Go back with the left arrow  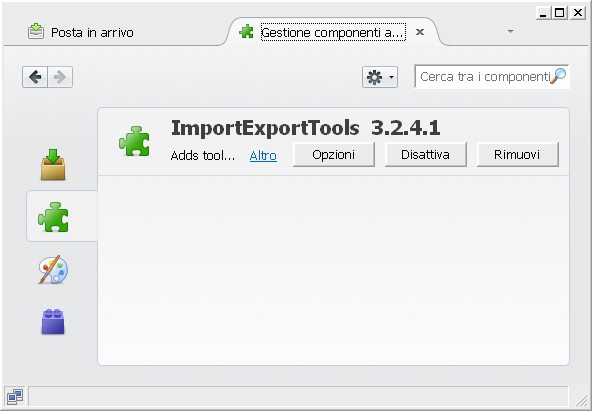(x=35, y=77)
